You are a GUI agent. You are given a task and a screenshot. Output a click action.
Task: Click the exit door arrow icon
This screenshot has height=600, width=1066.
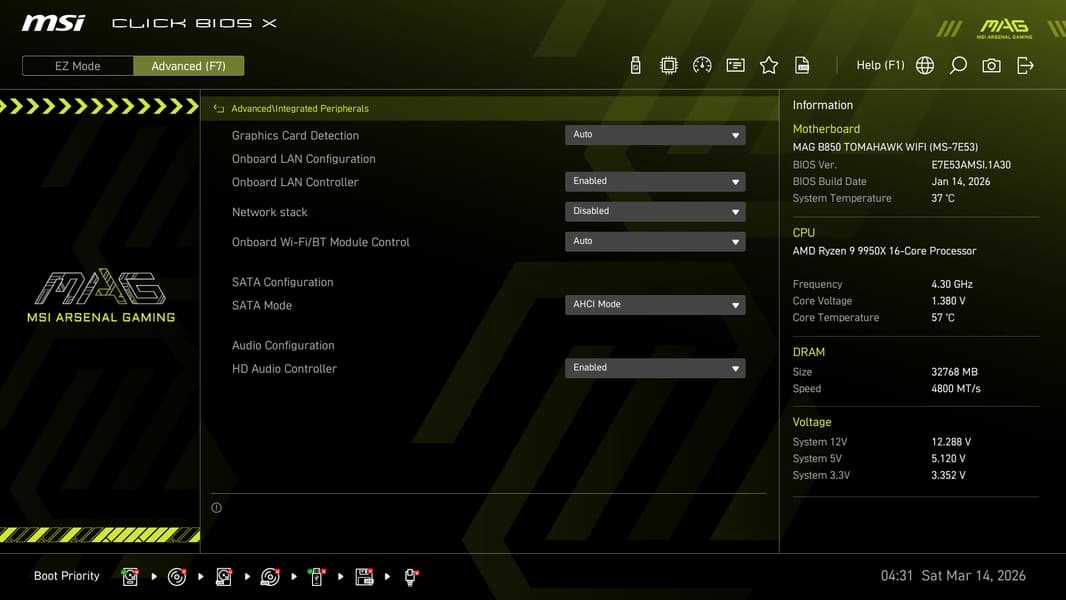click(x=1025, y=65)
